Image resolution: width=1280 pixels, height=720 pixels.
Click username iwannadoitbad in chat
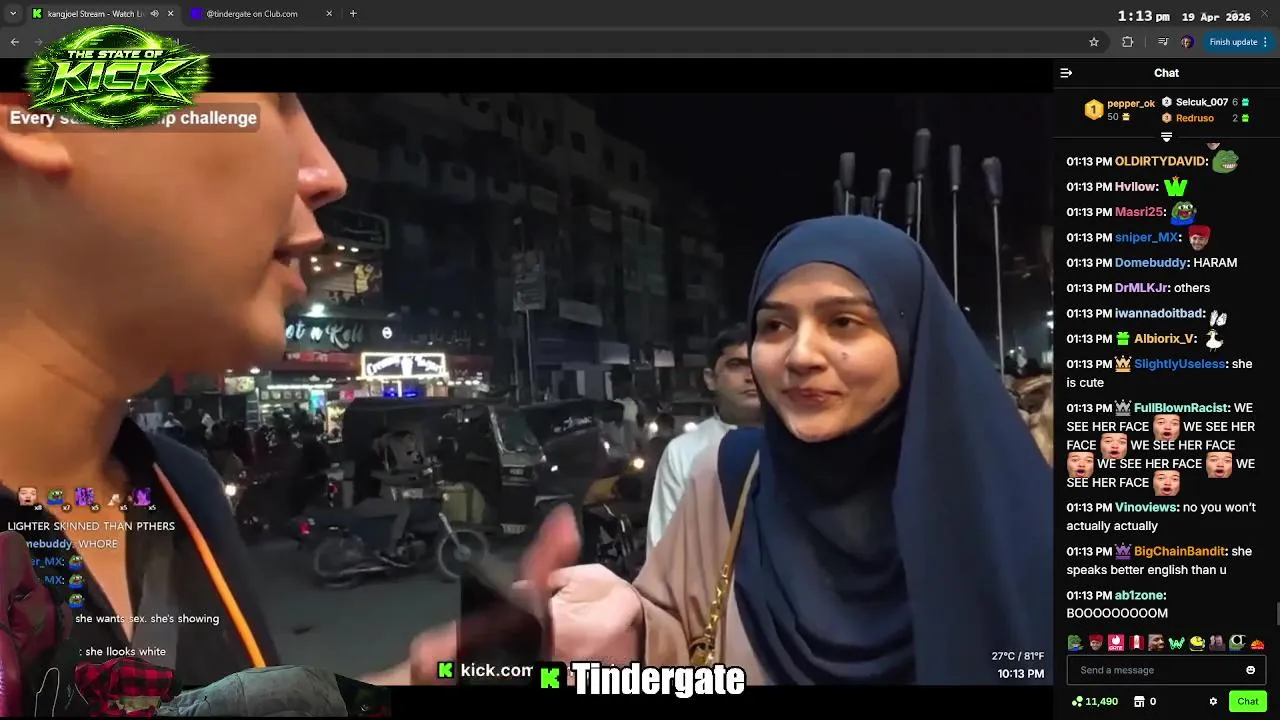(x=1159, y=314)
